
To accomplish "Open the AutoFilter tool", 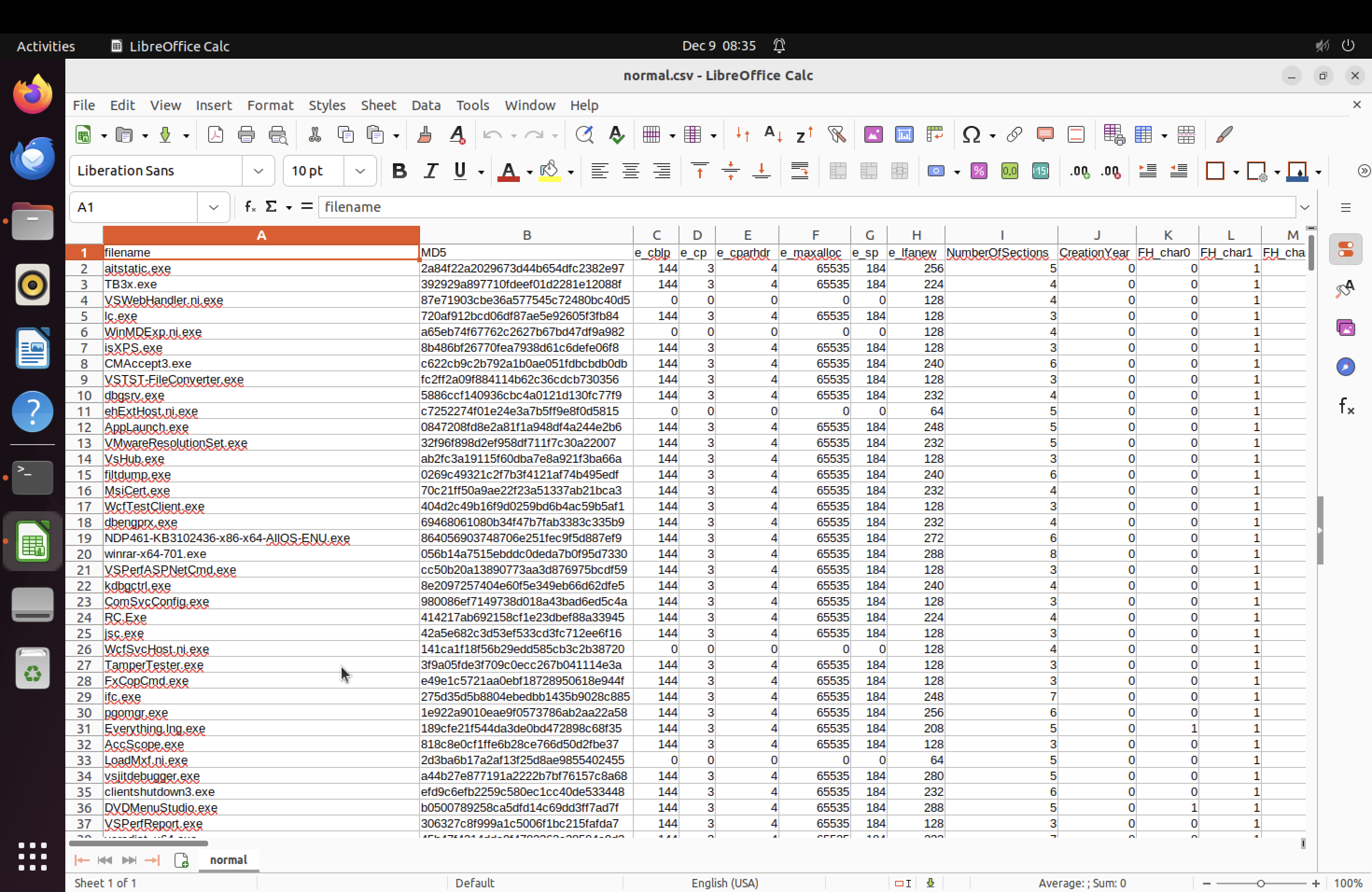I will tap(836, 135).
